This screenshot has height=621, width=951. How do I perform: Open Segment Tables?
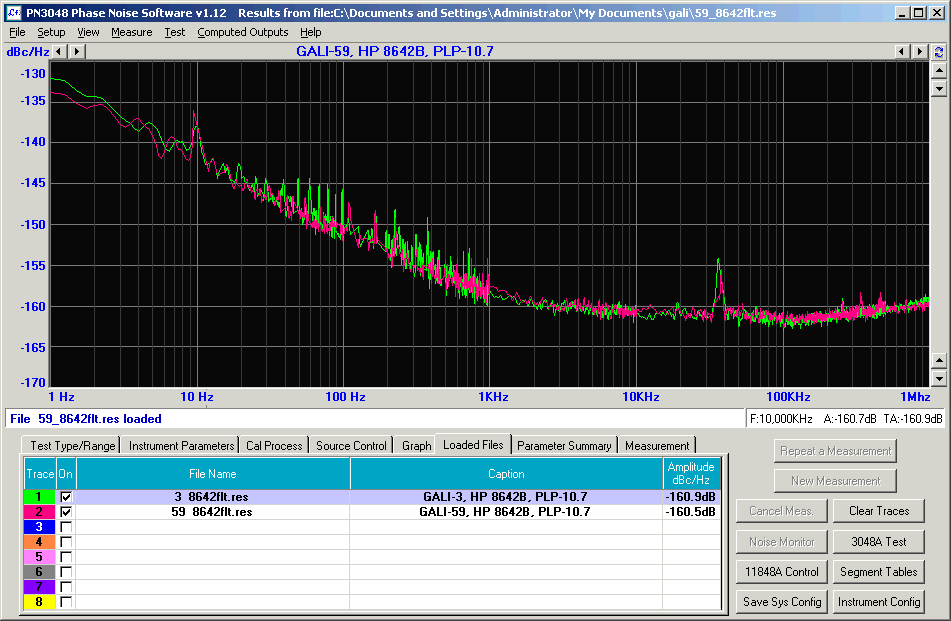tap(879, 571)
